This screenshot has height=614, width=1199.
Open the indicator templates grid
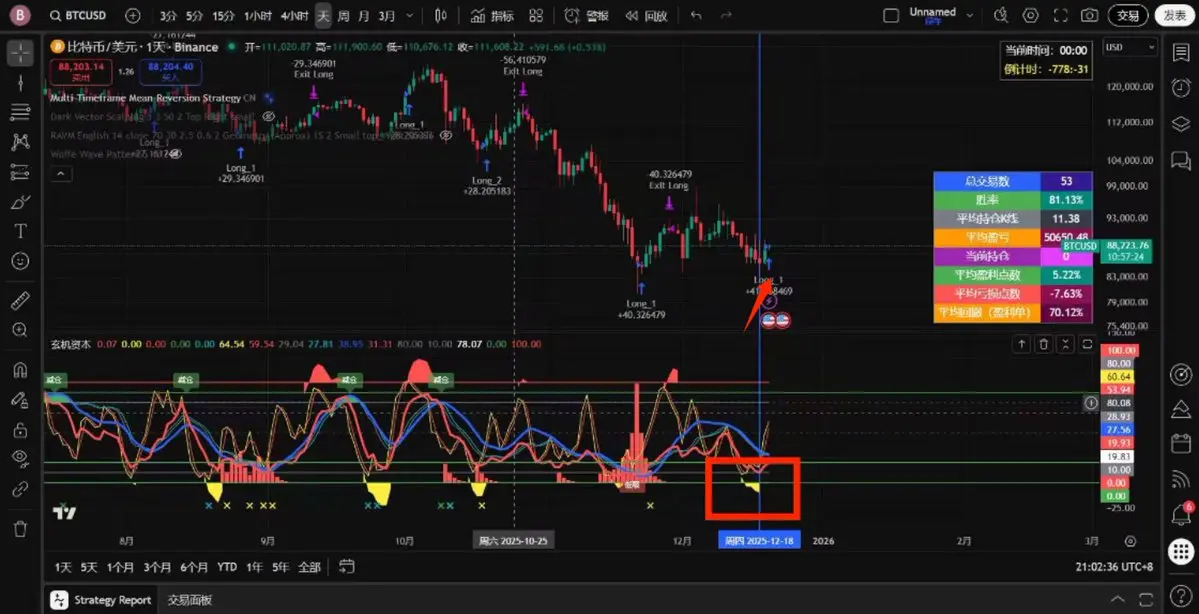pyautogui.click(x=536, y=15)
